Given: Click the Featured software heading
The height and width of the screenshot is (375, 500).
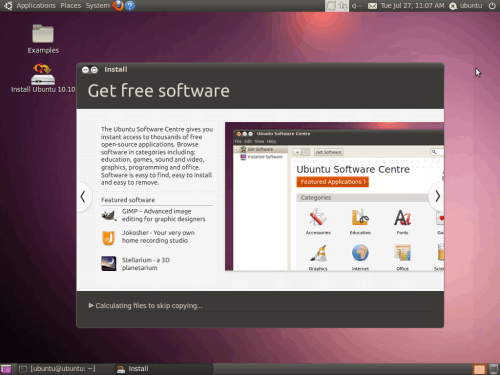Looking at the screenshot, I should (x=128, y=200).
